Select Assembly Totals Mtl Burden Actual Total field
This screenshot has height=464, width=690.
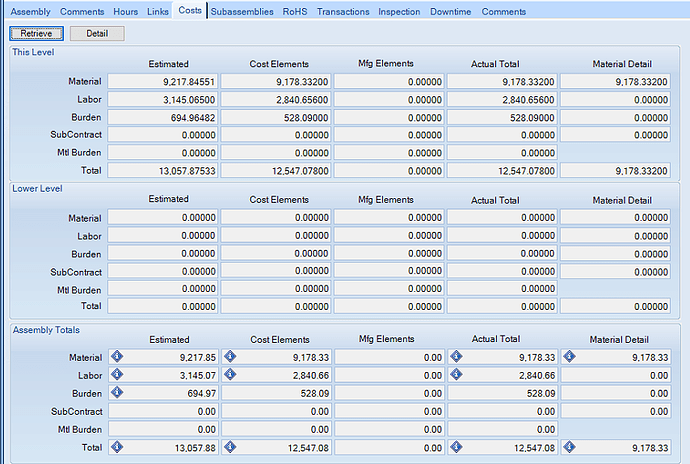coord(503,429)
